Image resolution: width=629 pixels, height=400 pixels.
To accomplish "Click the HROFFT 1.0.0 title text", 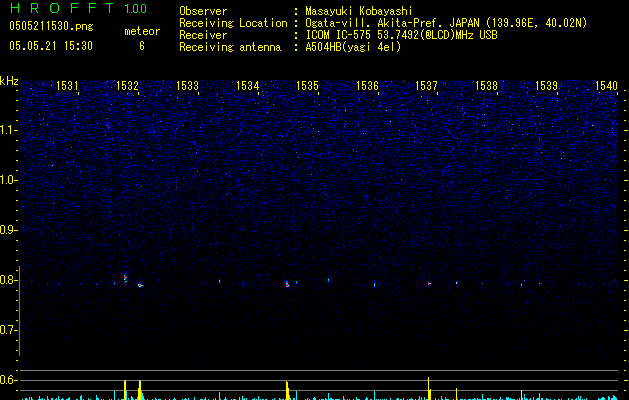I will (78, 8).
